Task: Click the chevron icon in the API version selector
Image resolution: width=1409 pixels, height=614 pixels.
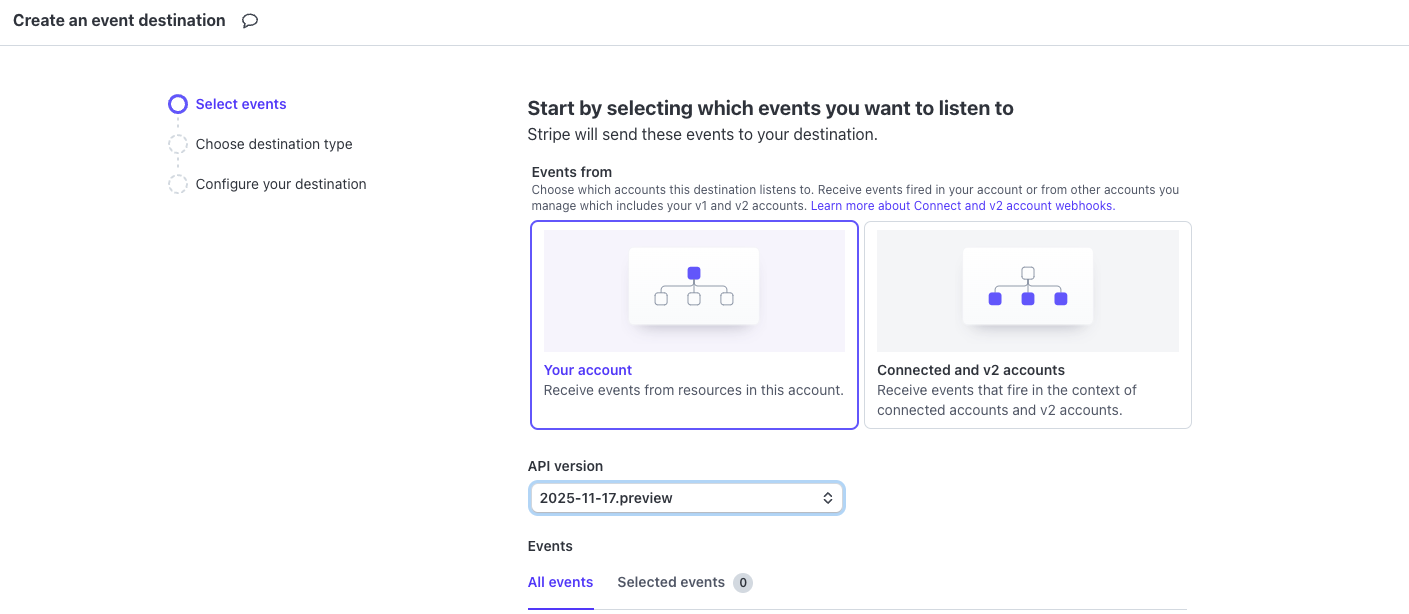Action: [827, 497]
